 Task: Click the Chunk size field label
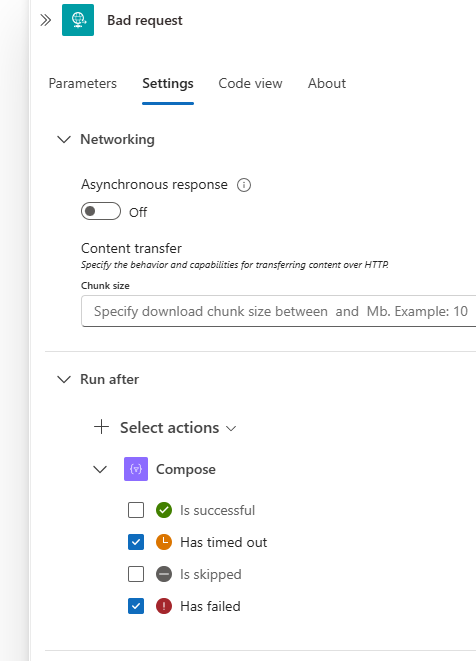105,285
